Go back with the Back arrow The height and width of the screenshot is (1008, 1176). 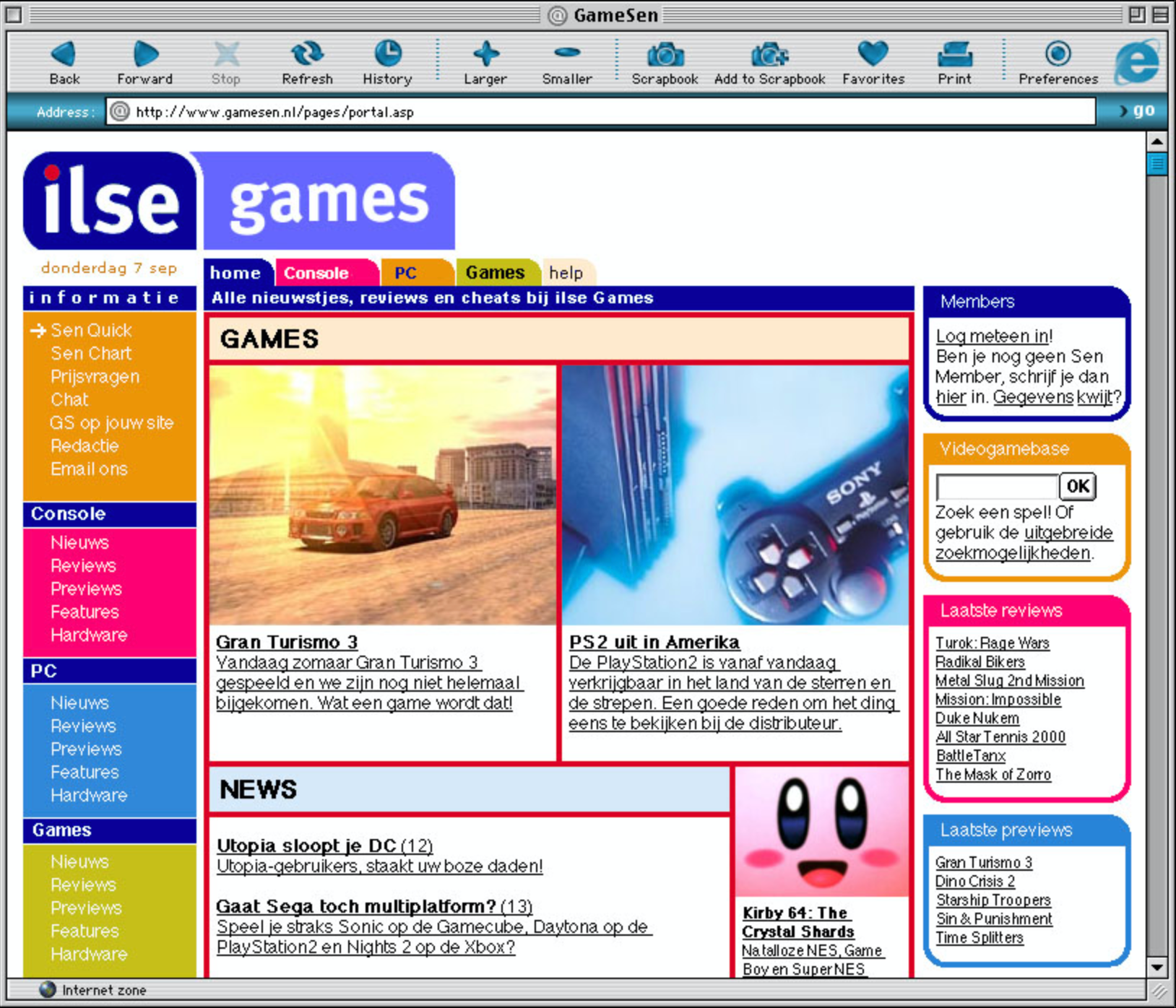64,54
